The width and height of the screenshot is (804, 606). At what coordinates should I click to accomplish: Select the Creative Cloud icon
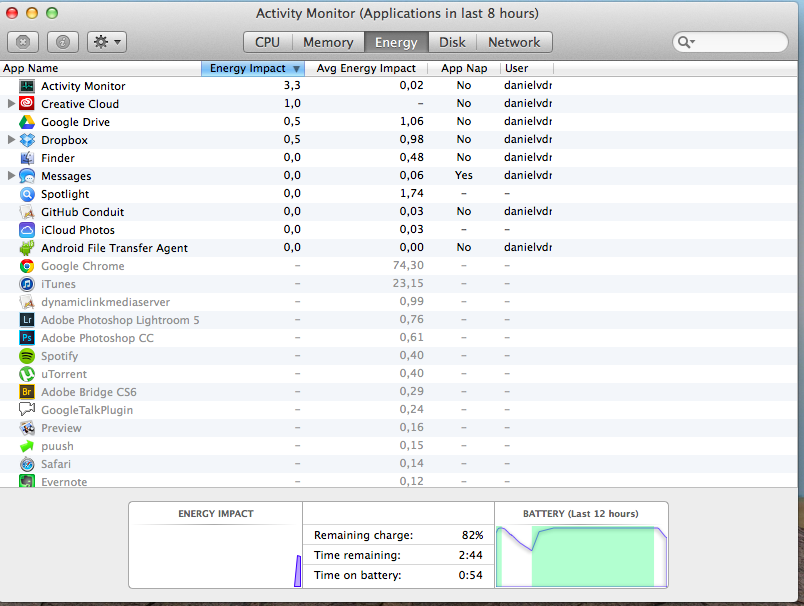click(27, 104)
